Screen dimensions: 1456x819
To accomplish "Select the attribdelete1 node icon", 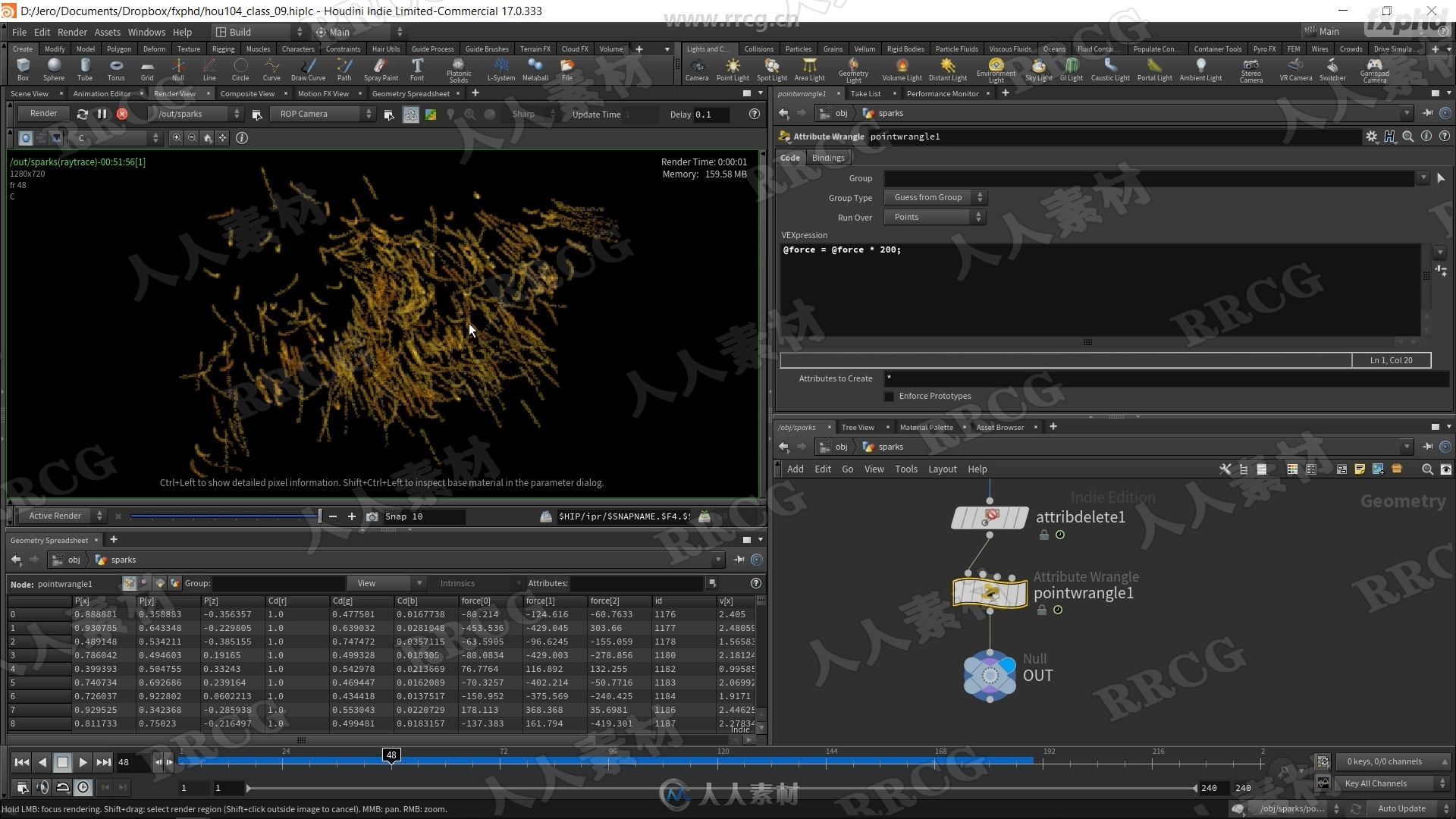I will point(990,515).
